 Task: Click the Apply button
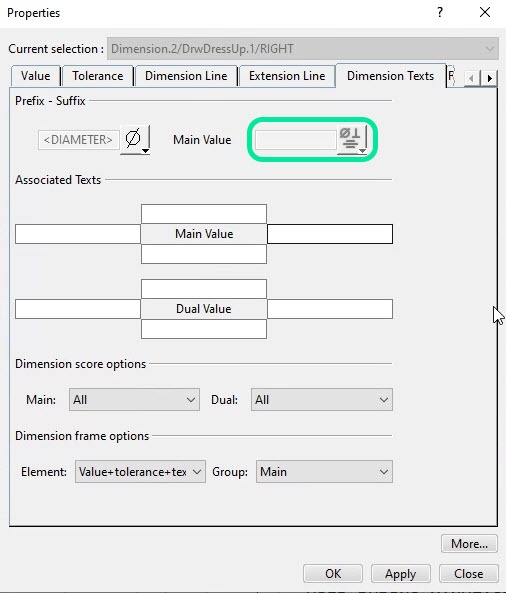(400, 574)
